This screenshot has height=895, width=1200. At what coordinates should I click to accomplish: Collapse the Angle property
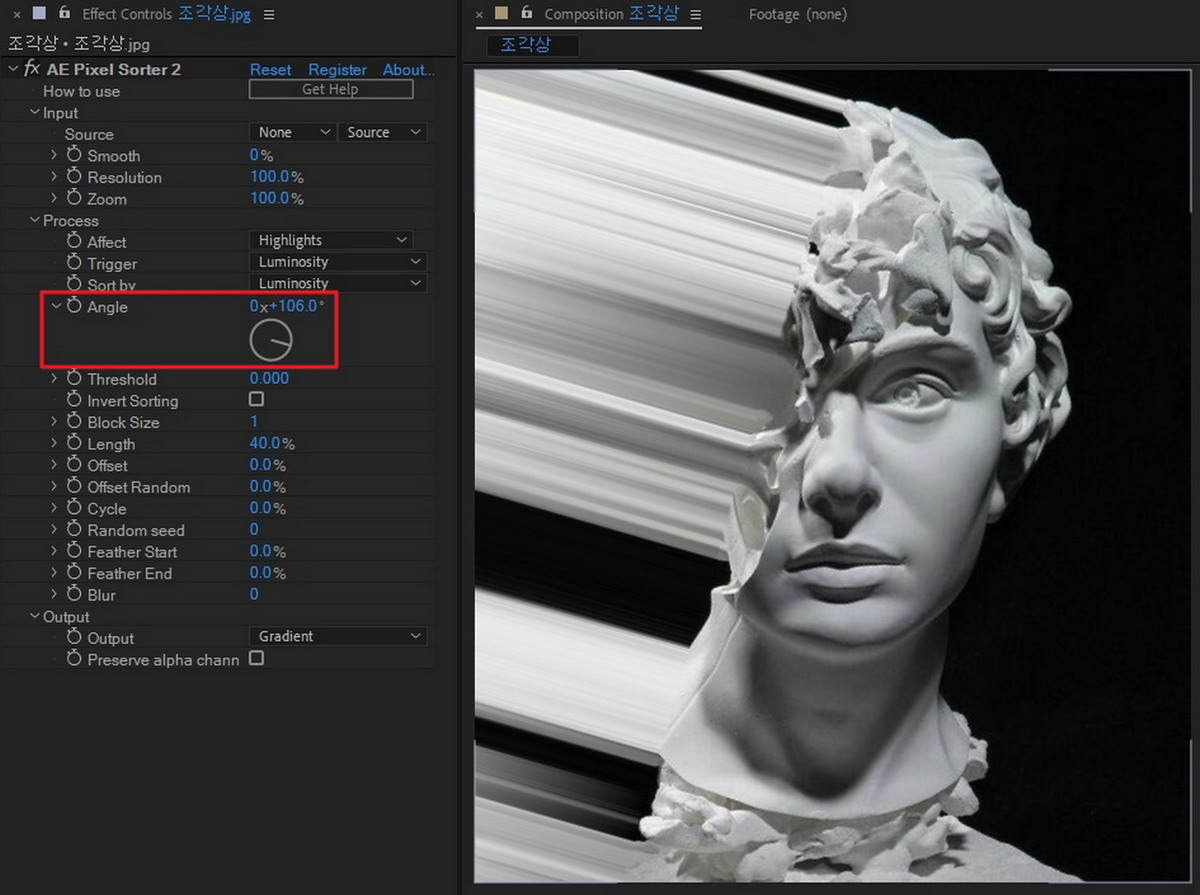pyautogui.click(x=56, y=306)
